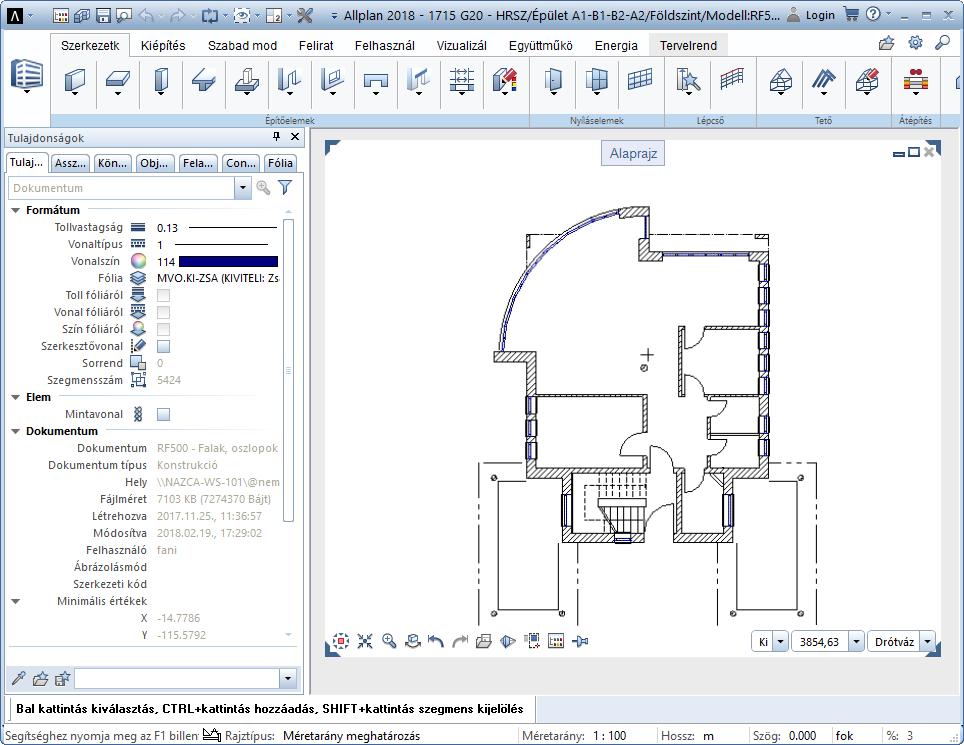Click the Dokumentum search input field
This screenshot has height=745, width=964.
click(x=122, y=187)
